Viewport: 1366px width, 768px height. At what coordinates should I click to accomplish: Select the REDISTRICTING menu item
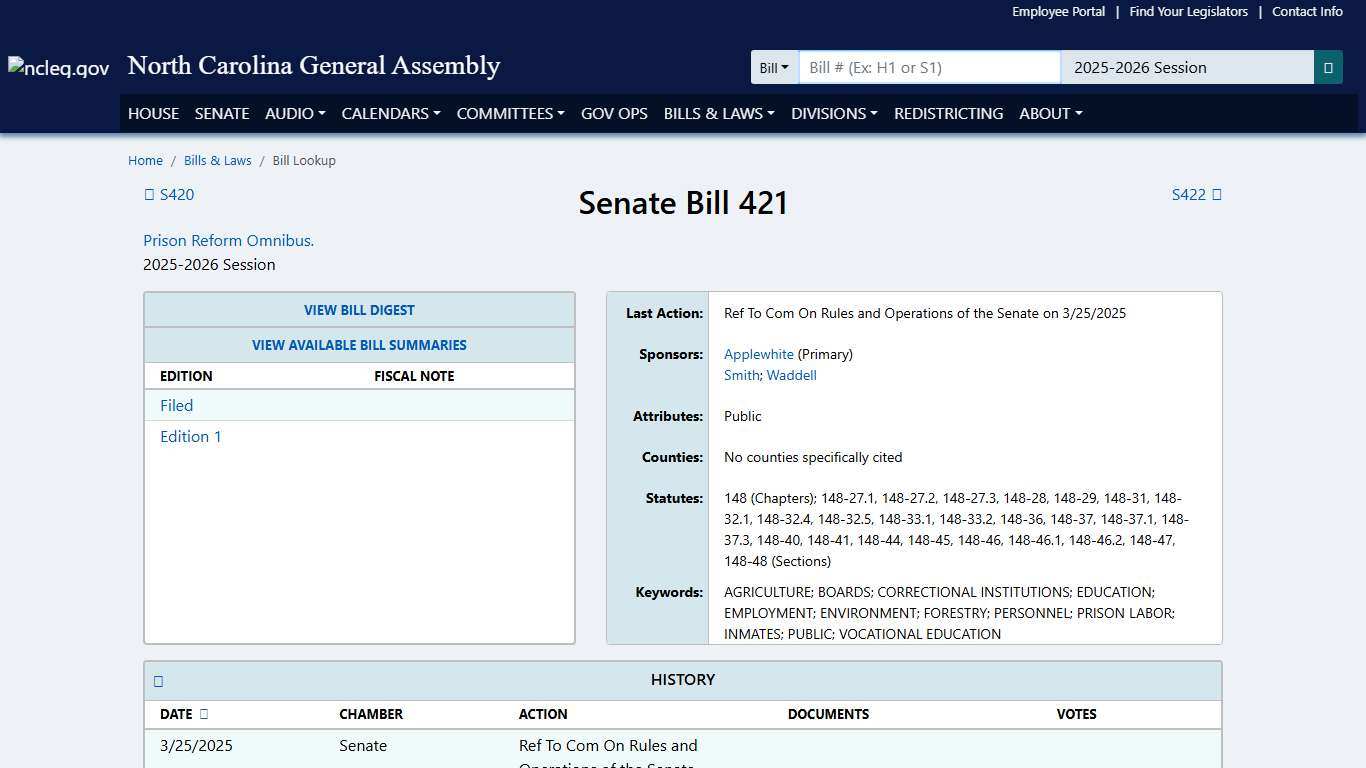(948, 113)
